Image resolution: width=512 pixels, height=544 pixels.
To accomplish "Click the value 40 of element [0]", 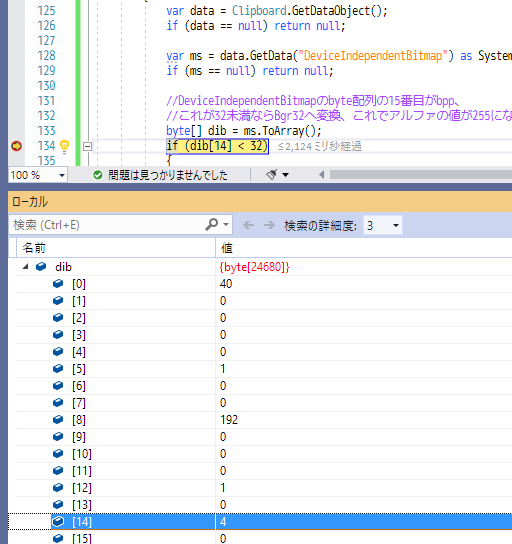I will [x=226, y=284].
